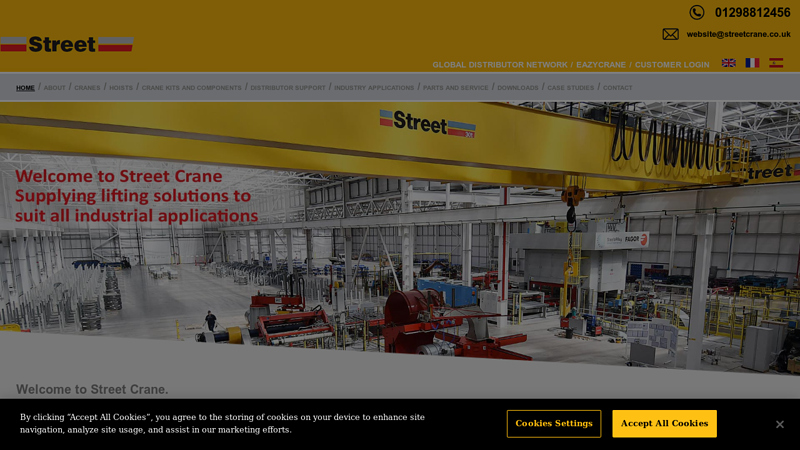Viewport: 800px width, 450px height.
Task: Switch to English via UK flag
Action: point(729,63)
